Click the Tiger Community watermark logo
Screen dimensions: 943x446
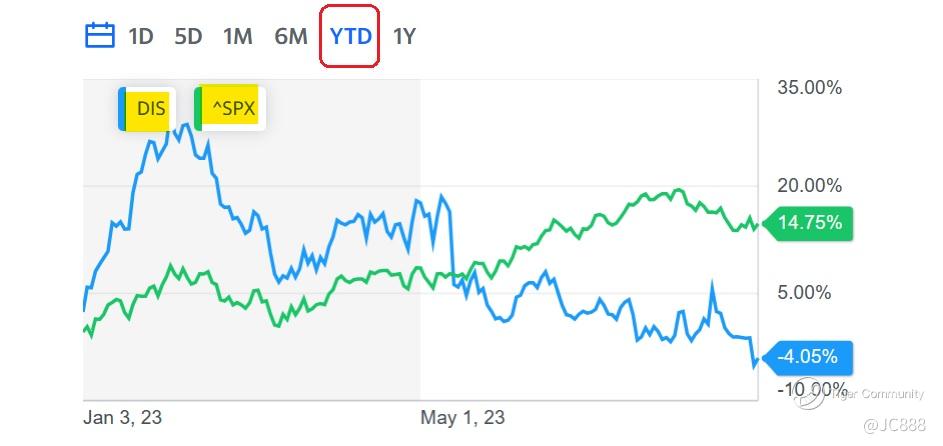point(808,395)
